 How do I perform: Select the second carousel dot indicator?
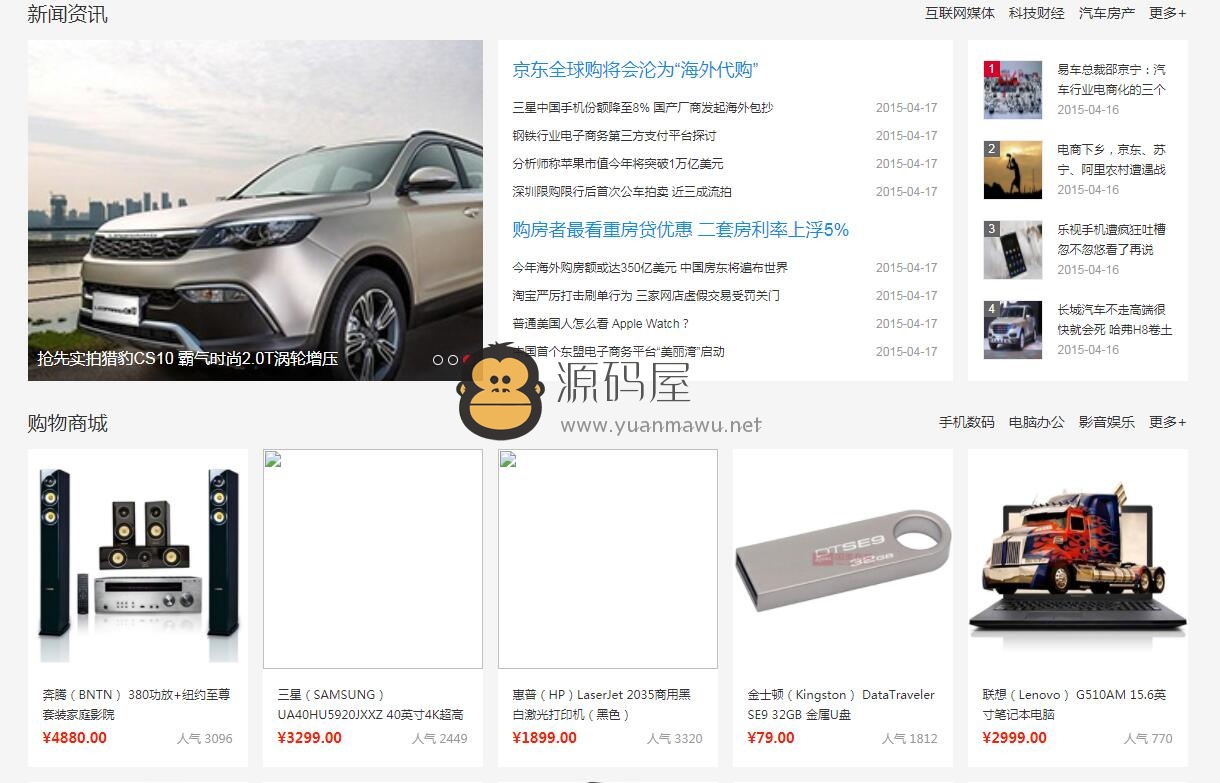(453, 359)
